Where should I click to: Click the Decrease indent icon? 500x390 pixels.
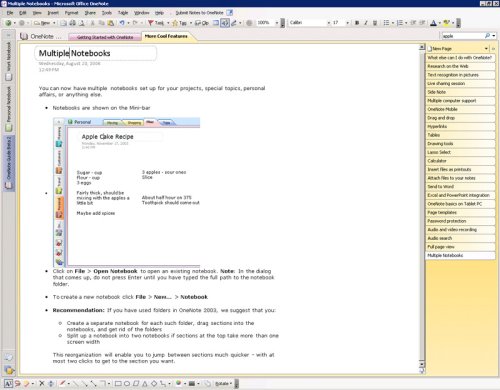tap(413, 23)
